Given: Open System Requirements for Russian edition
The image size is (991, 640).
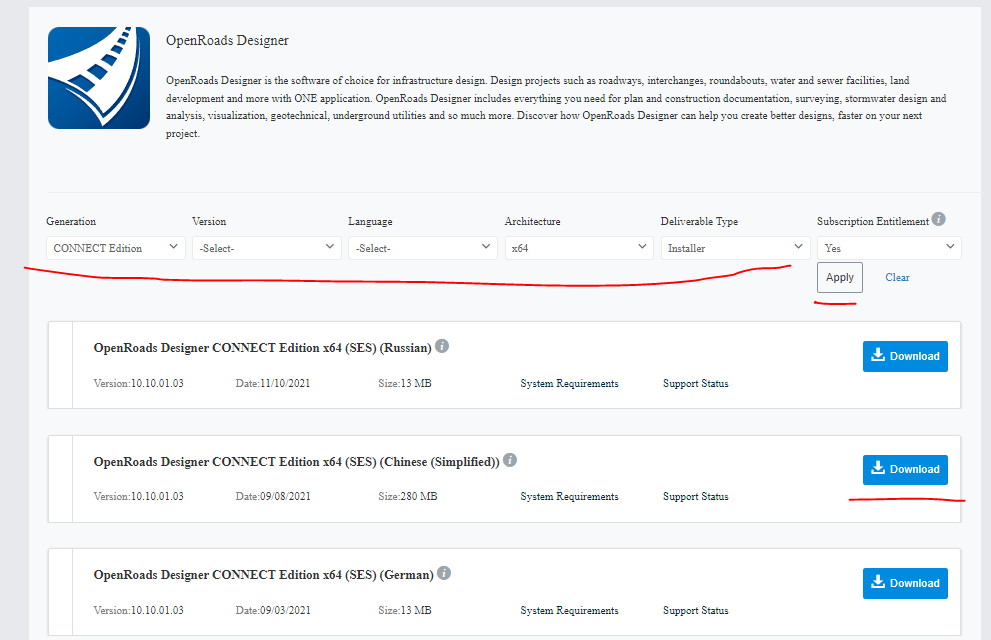Looking at the screenshot, I should pos(569,383).
